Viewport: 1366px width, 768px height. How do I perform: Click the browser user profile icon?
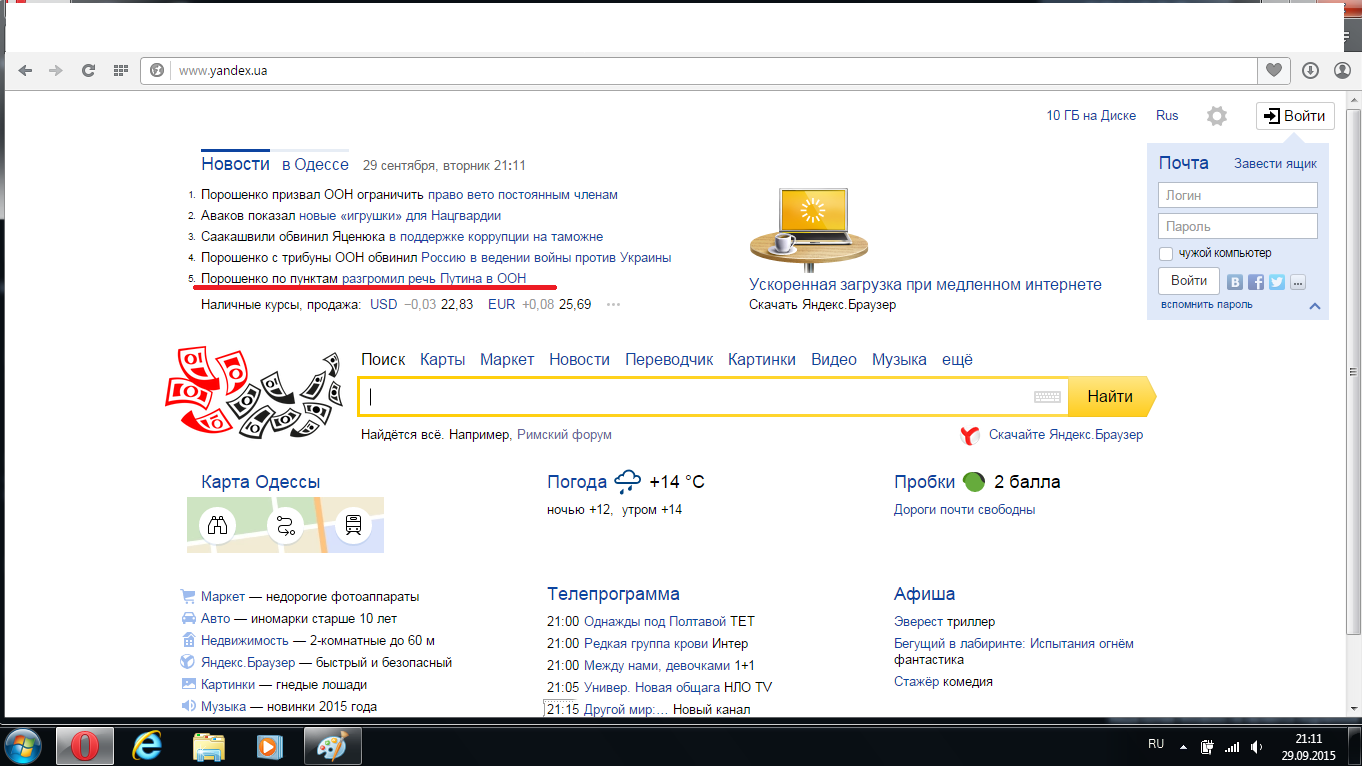pyautogui.click(x=1342, y=71)
